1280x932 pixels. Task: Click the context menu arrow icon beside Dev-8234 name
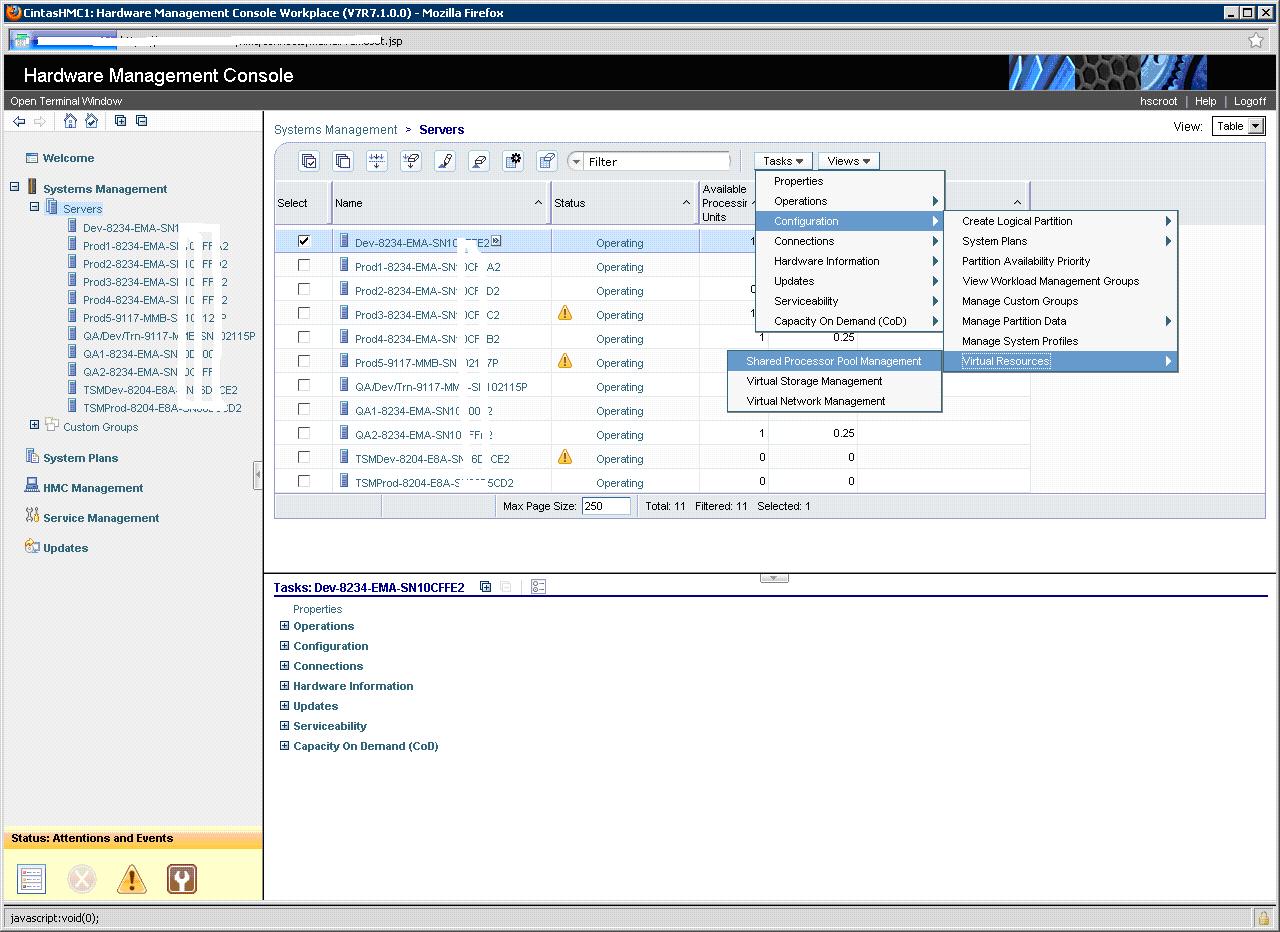point(496,241)
